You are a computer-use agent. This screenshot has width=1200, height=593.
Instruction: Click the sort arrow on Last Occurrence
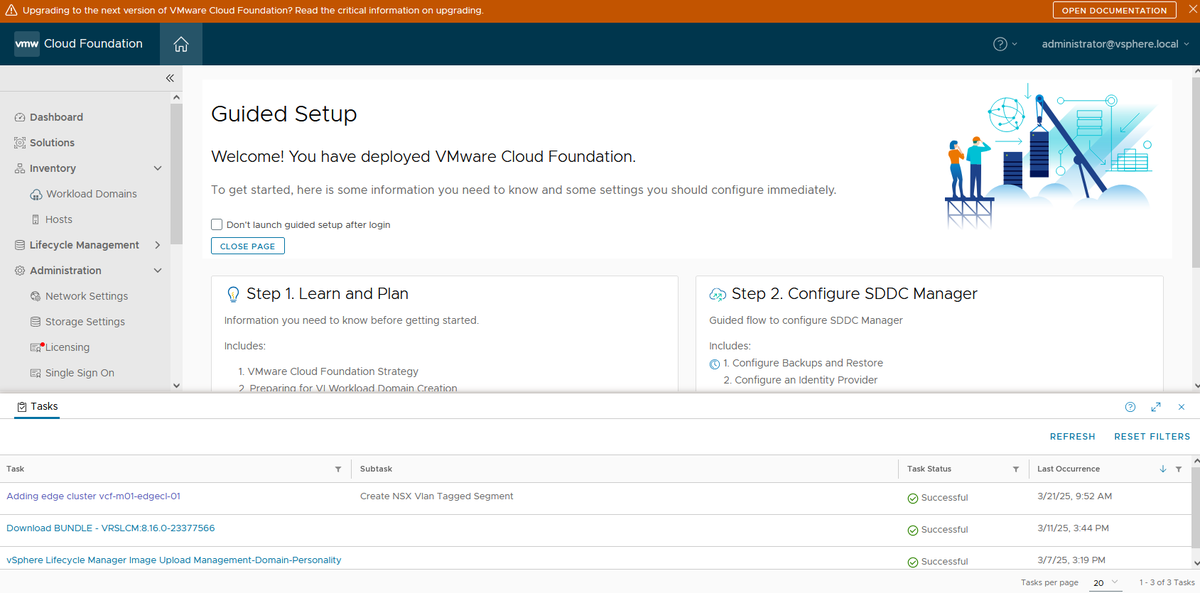1162,468
